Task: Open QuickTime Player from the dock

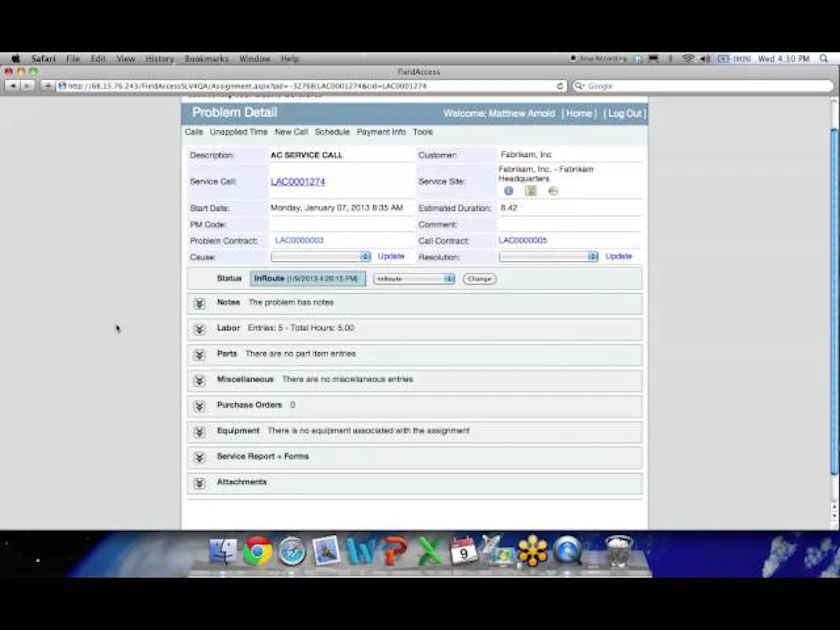Action: coord(567,551)
